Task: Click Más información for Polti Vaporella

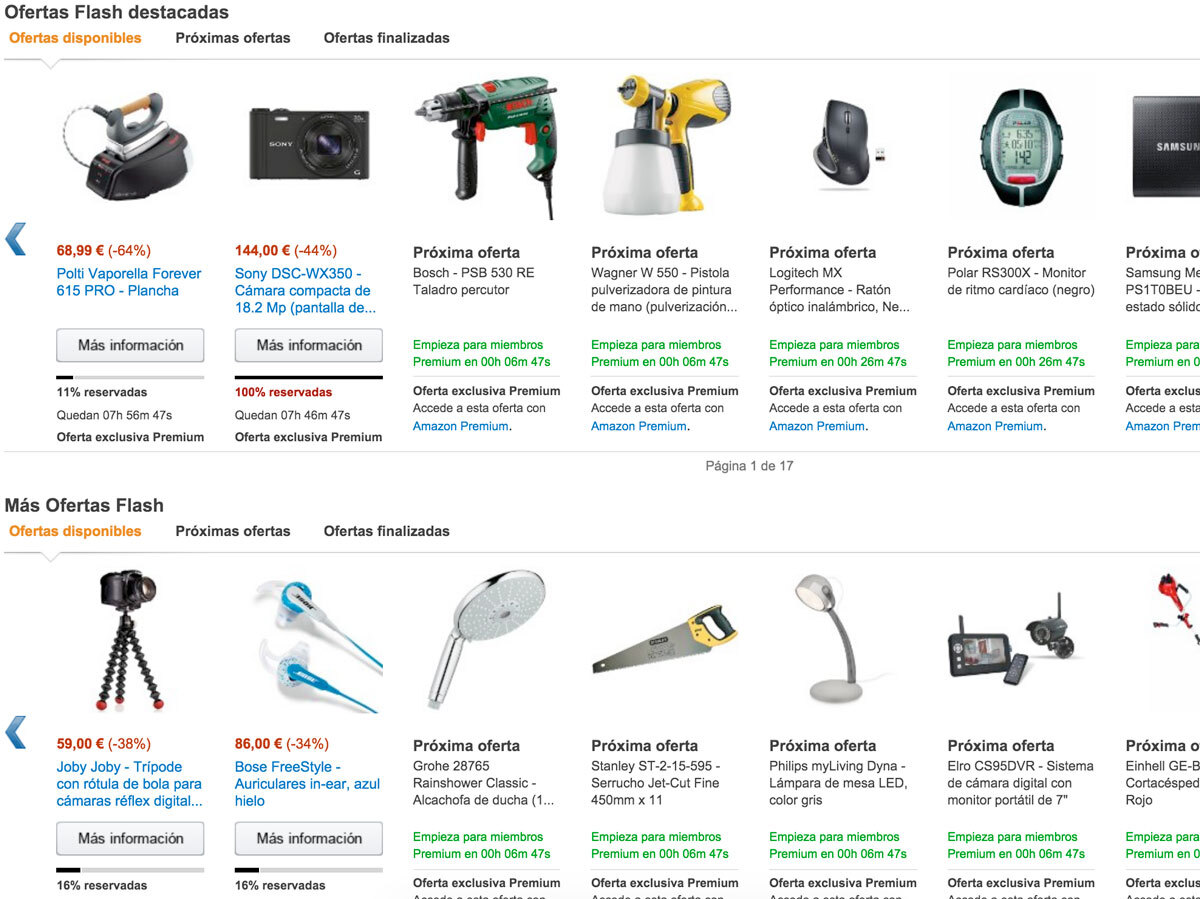Action: pos(130,345)
